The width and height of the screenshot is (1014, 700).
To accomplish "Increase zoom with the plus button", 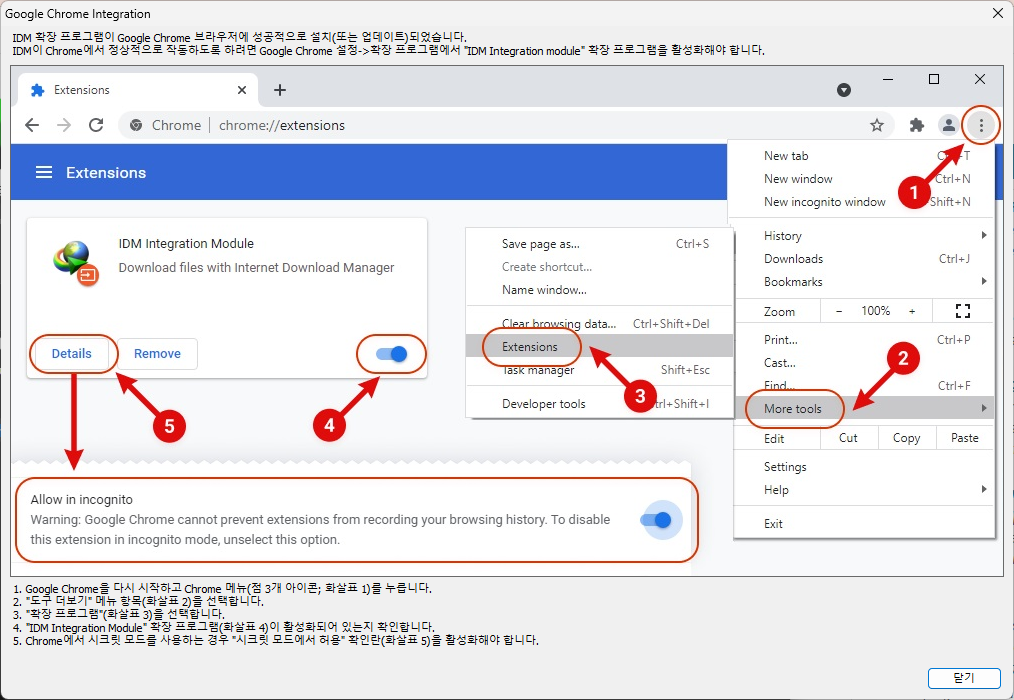I will pyautogui.click(x=912, y=311).
